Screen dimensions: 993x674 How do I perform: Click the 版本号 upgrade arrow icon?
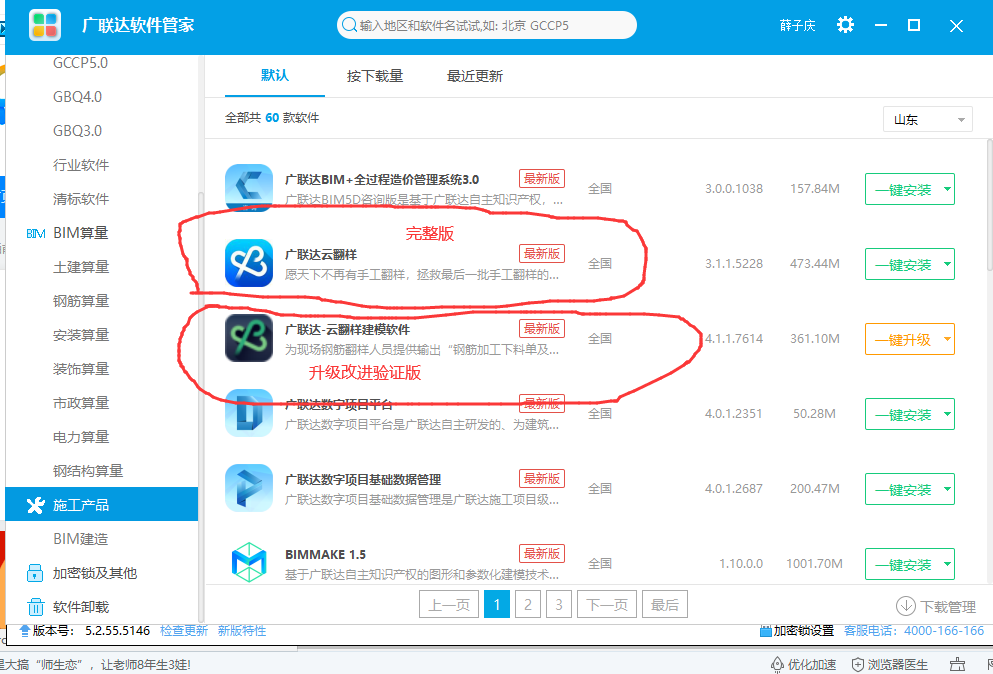(x=25, y=630)
